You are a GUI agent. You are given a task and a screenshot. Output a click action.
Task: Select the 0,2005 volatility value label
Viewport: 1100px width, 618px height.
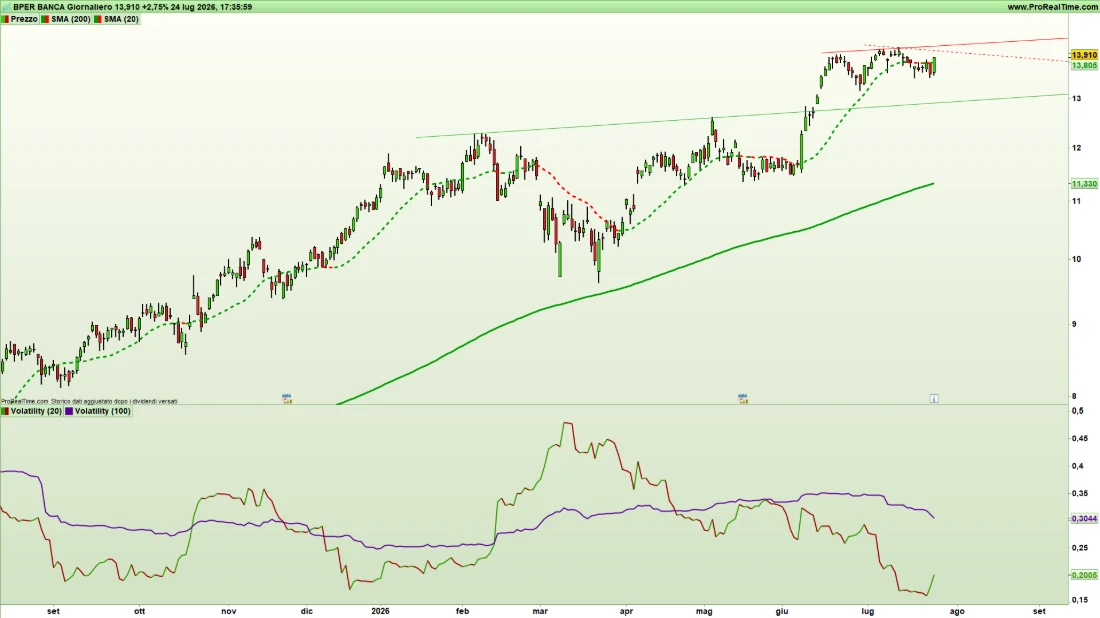click(1084, 575)
